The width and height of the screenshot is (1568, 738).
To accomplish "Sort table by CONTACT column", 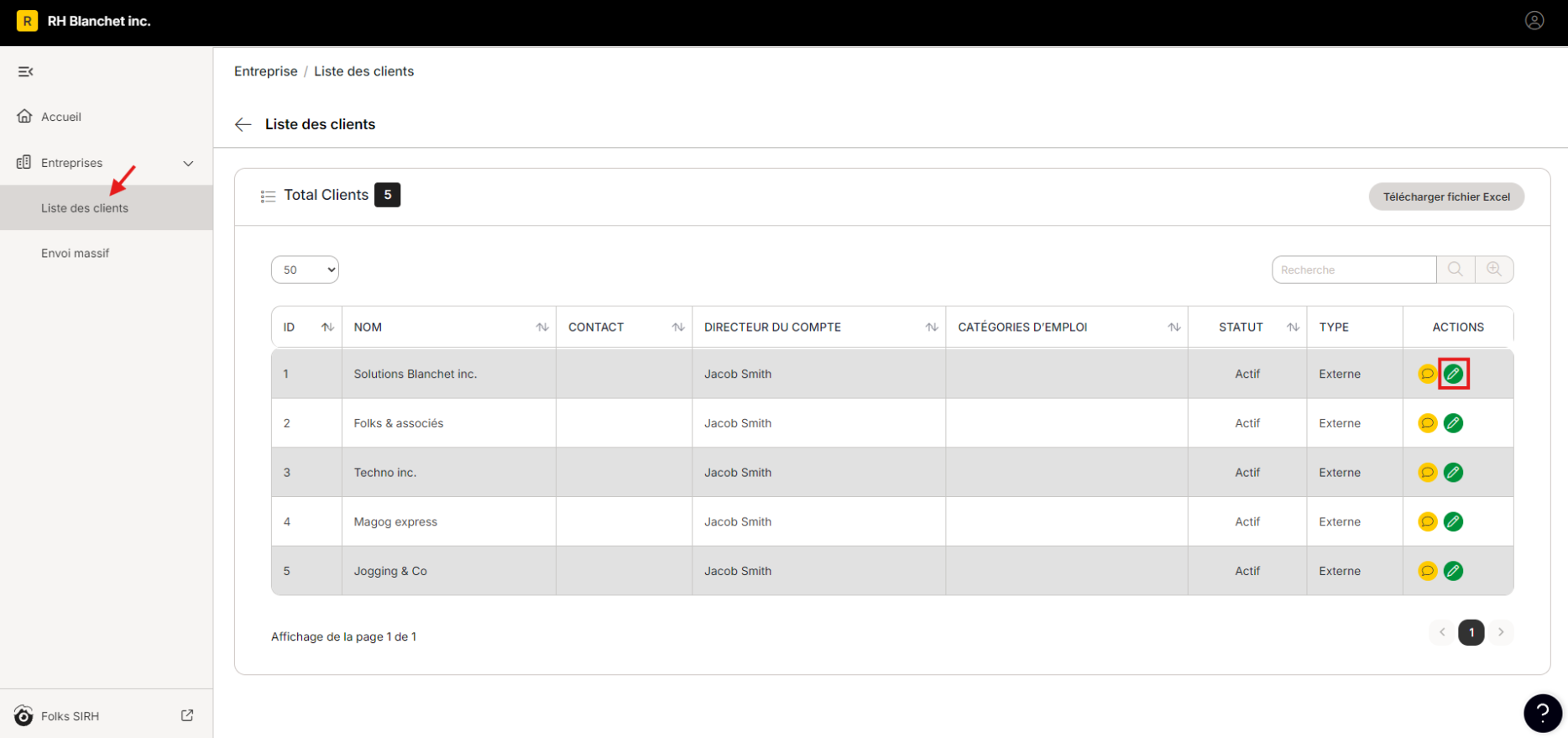I will [x=678, y=327].
